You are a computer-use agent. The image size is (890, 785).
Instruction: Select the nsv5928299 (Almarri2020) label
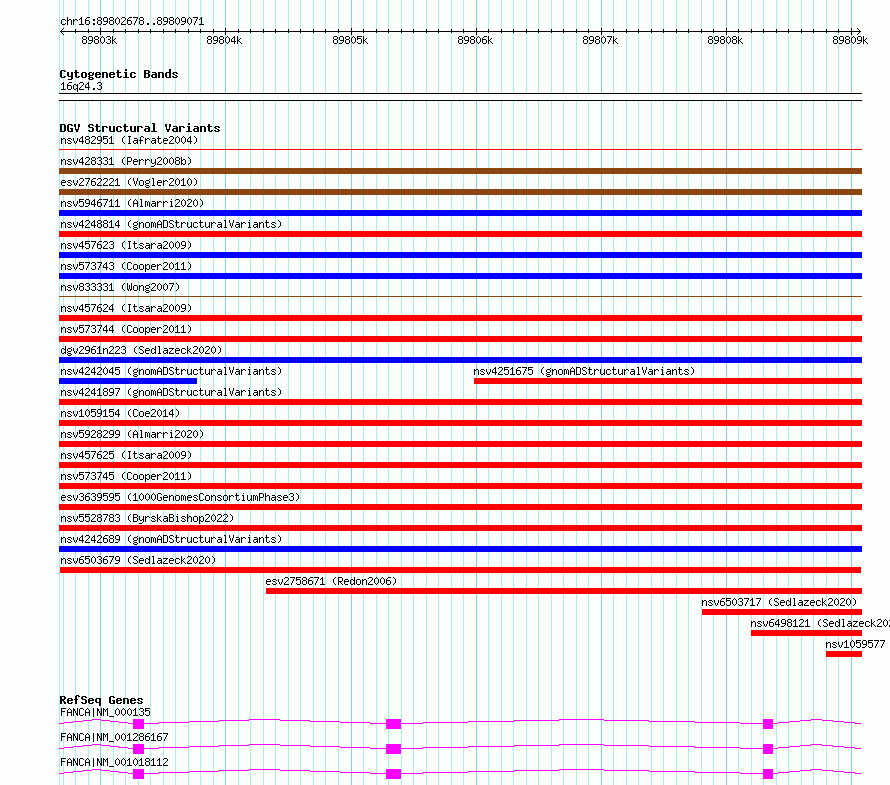tap(132, 434)
